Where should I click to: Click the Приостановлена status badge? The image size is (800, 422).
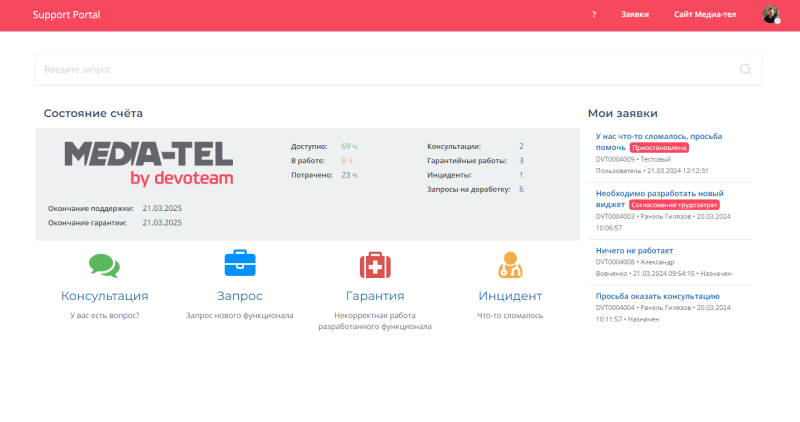659,147
